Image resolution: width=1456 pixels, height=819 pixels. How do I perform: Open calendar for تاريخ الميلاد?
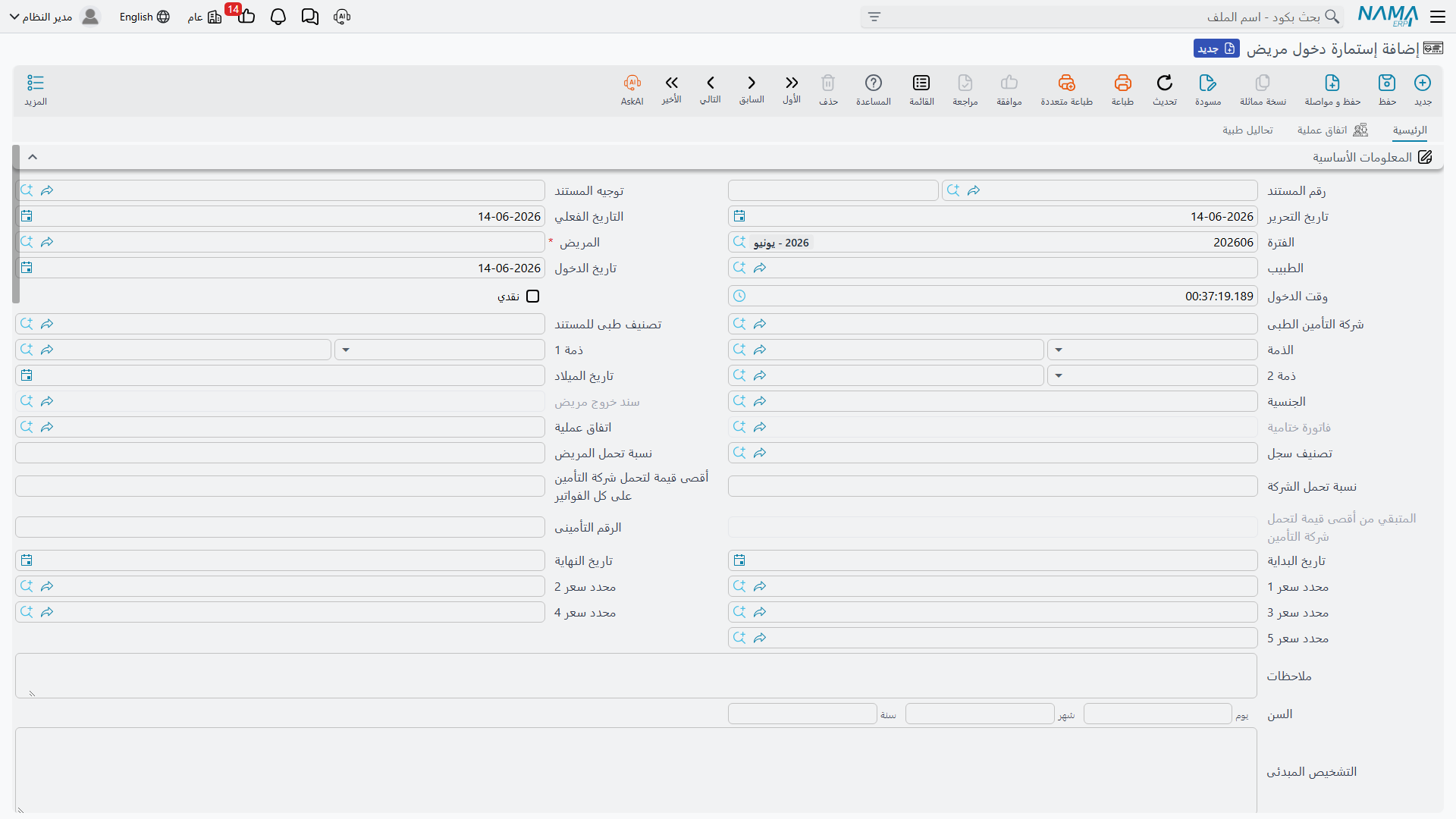click(x=27, y=375)
